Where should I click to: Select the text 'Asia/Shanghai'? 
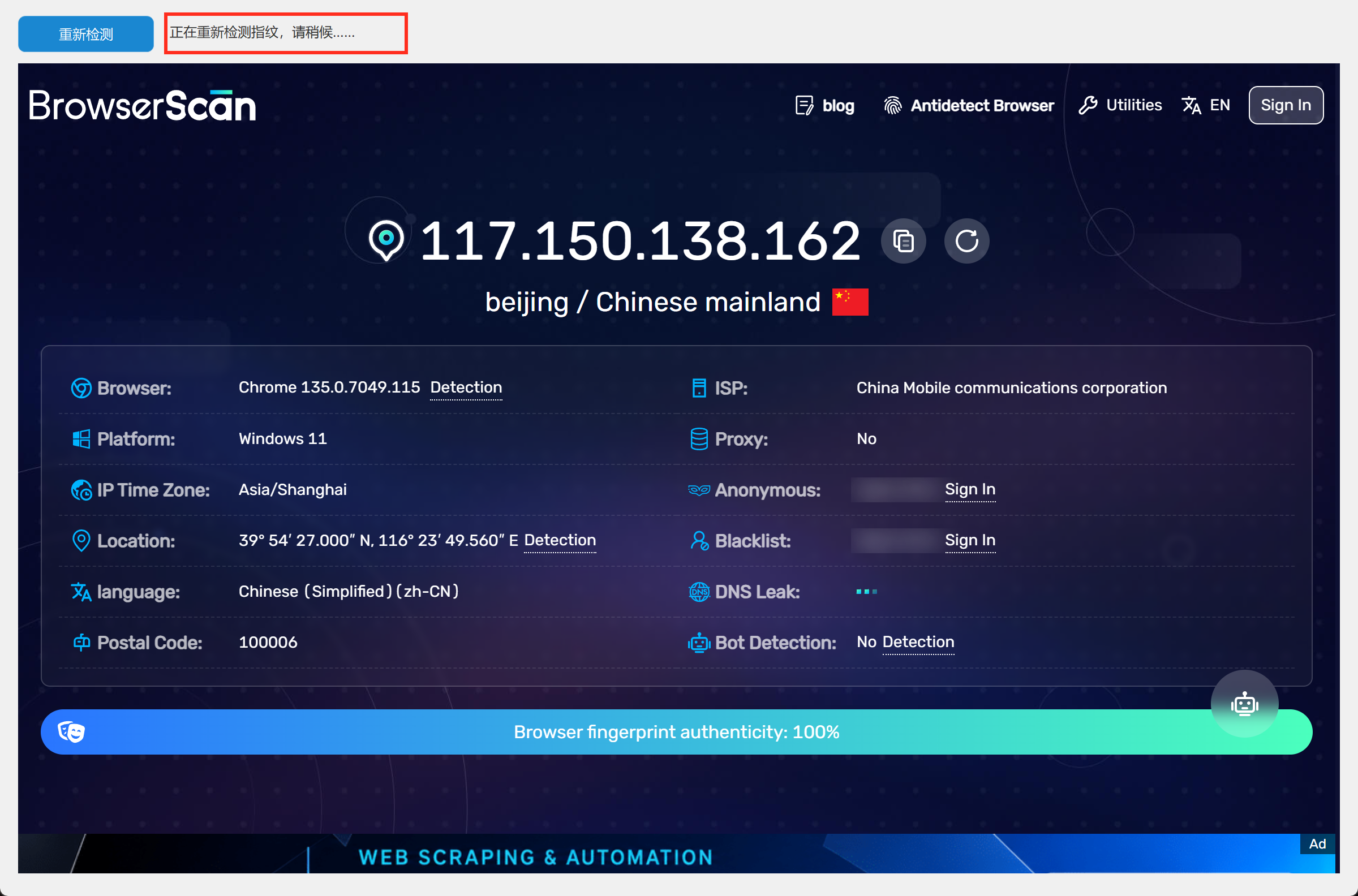293,490
